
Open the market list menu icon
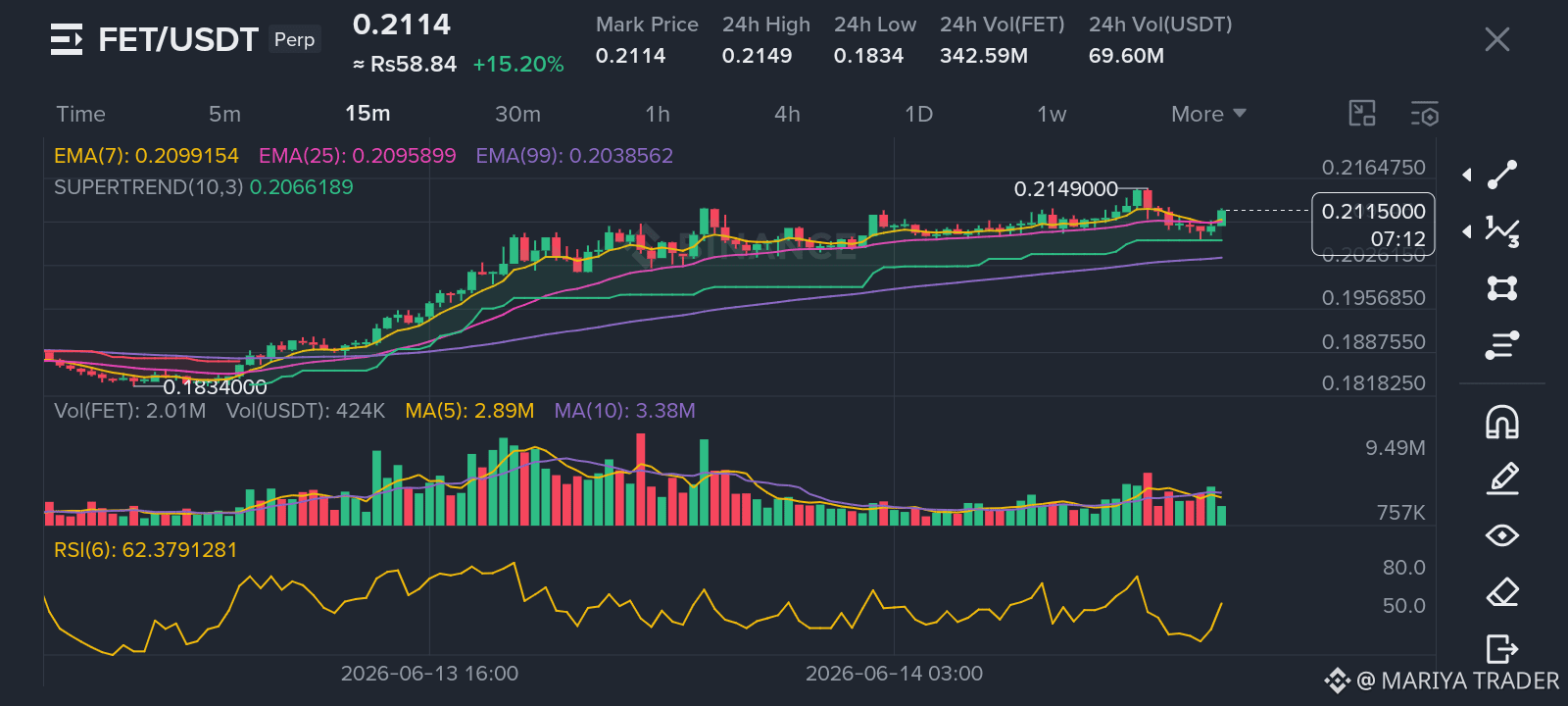(67, 39)
